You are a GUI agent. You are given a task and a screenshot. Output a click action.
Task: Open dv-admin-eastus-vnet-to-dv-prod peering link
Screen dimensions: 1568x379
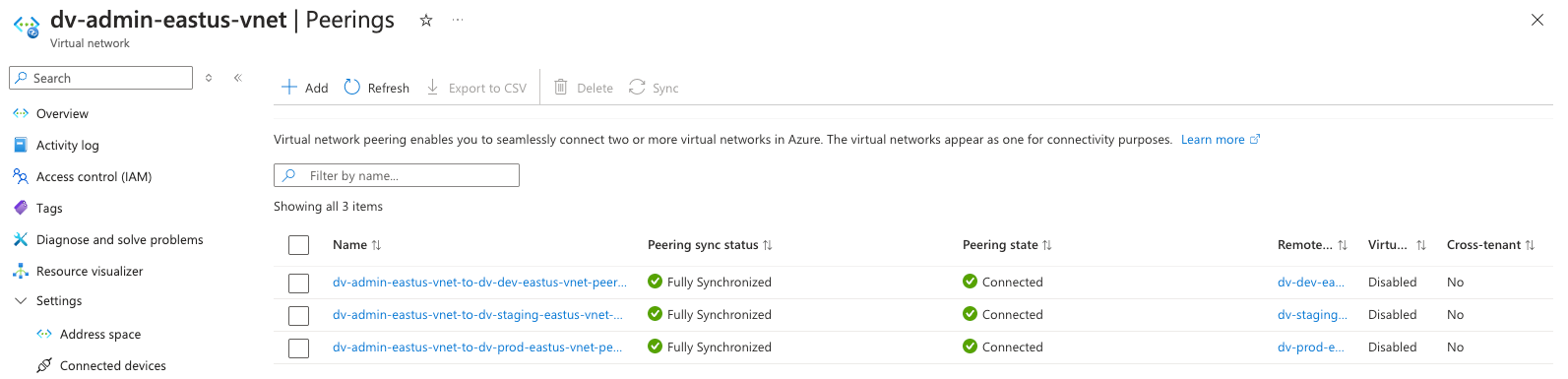[x=477, y=347]
